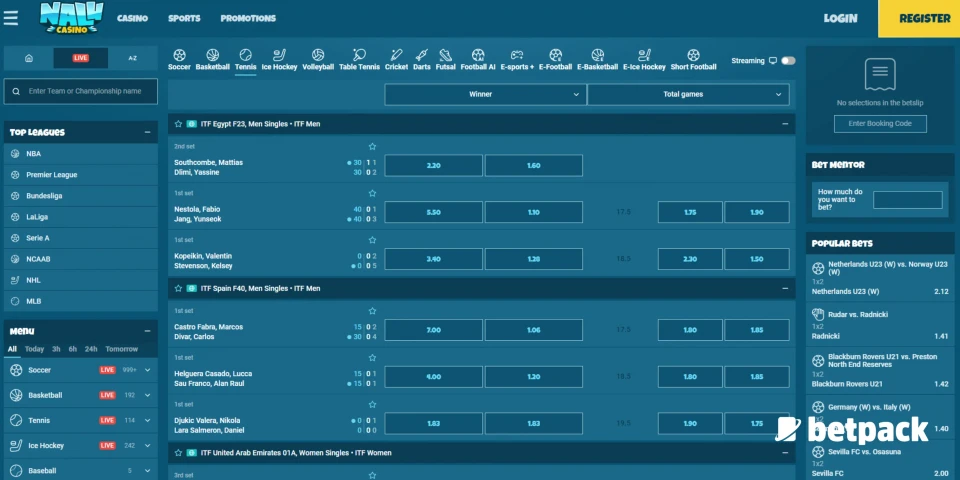Screen dimensions: 960x480
Task: Star the ITF Egypt F23 league
Action: 178,124
